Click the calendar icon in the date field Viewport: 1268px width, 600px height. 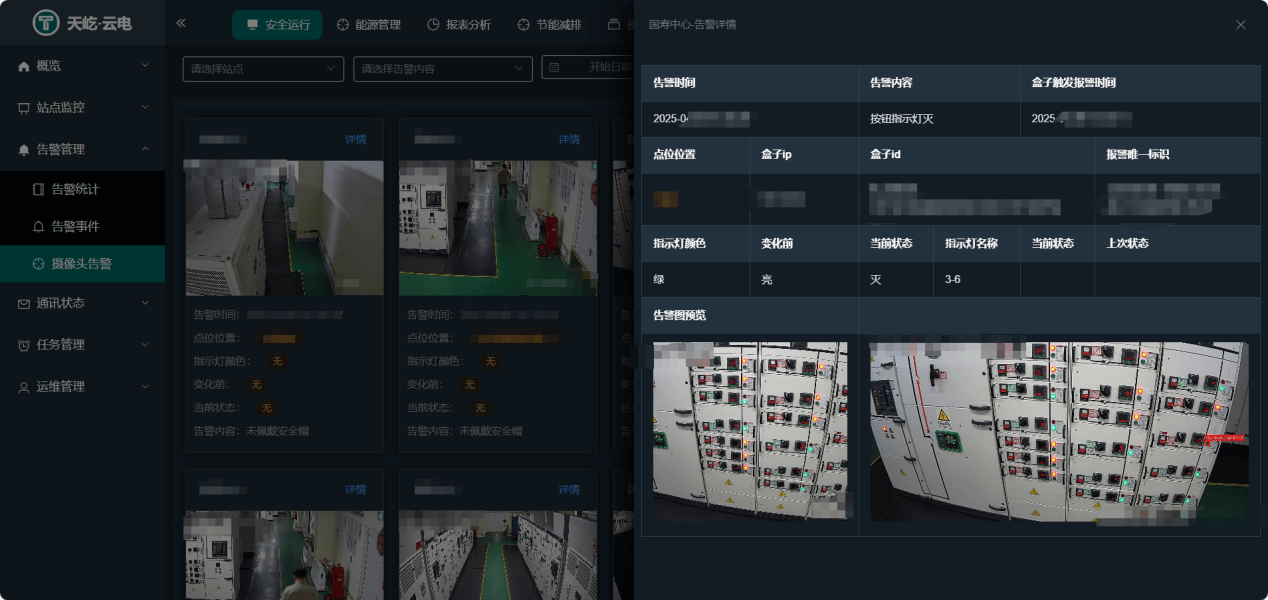click(554, 67)
